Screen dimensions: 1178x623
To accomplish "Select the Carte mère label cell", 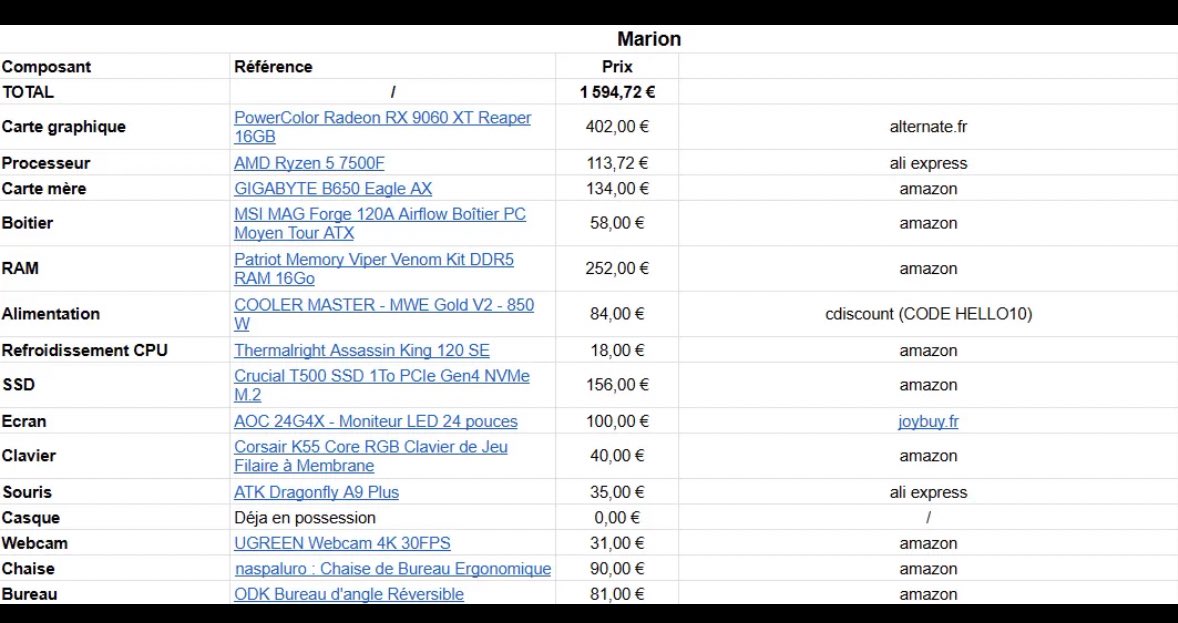I will pyautogui.click(x=114, y=189).
